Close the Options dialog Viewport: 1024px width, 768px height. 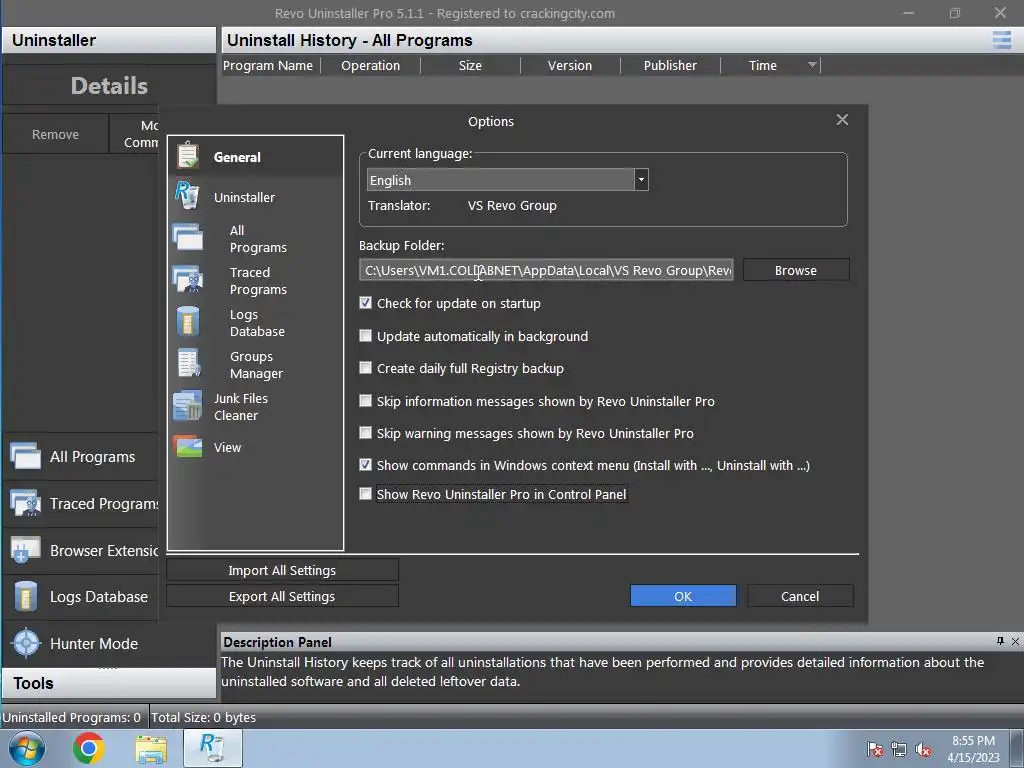[x=842, y=120]
